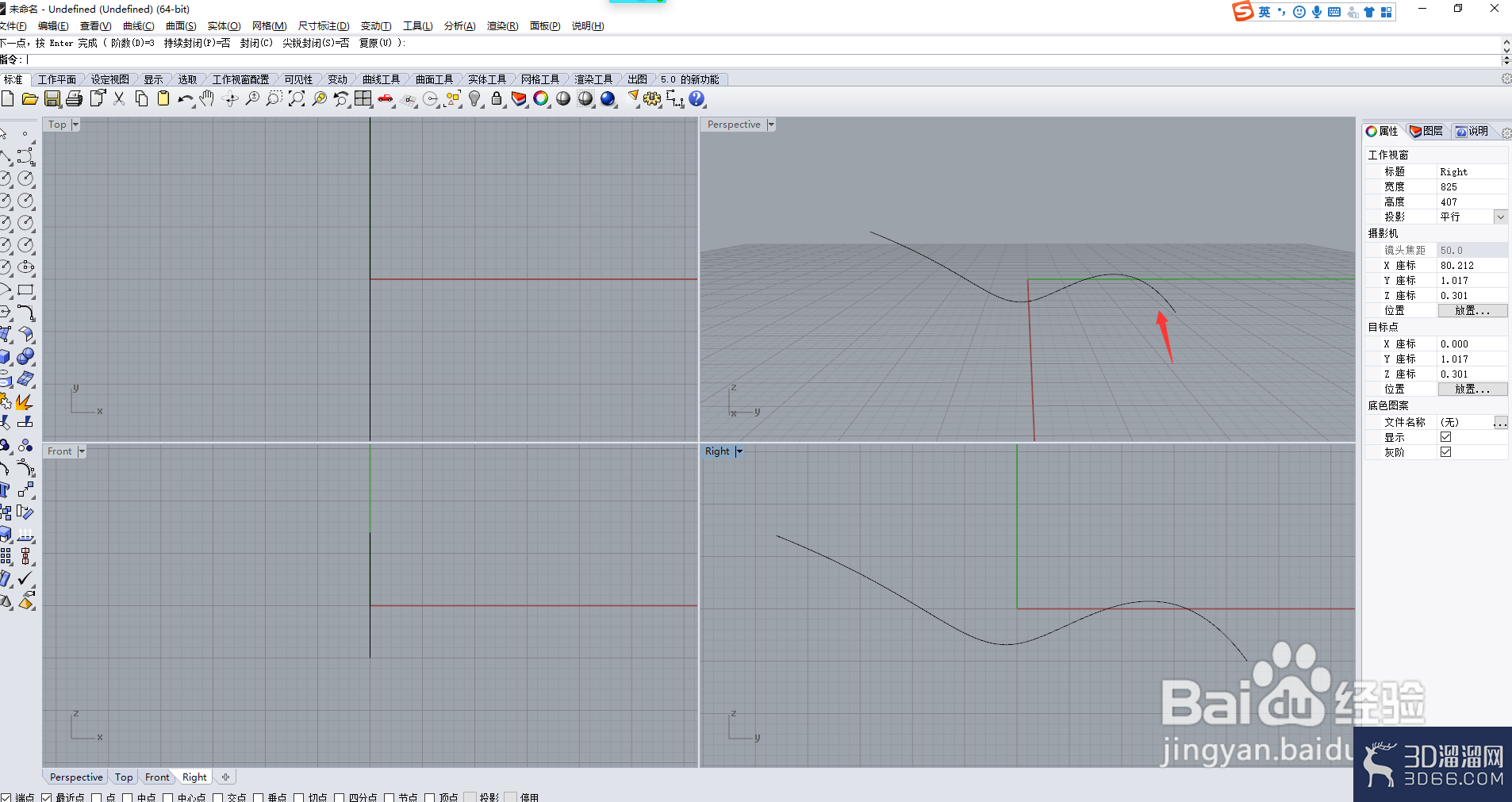The image size is (1512, 802).
Task: Click the New file icon in toolbar
Action: pyautogui.click(x=7, y=98)
